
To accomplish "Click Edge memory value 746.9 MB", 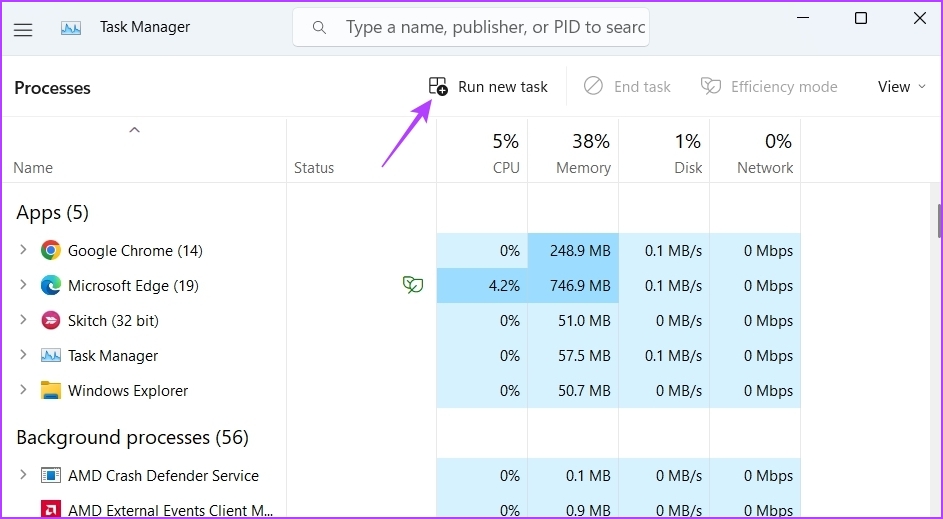I will (580, 286).
